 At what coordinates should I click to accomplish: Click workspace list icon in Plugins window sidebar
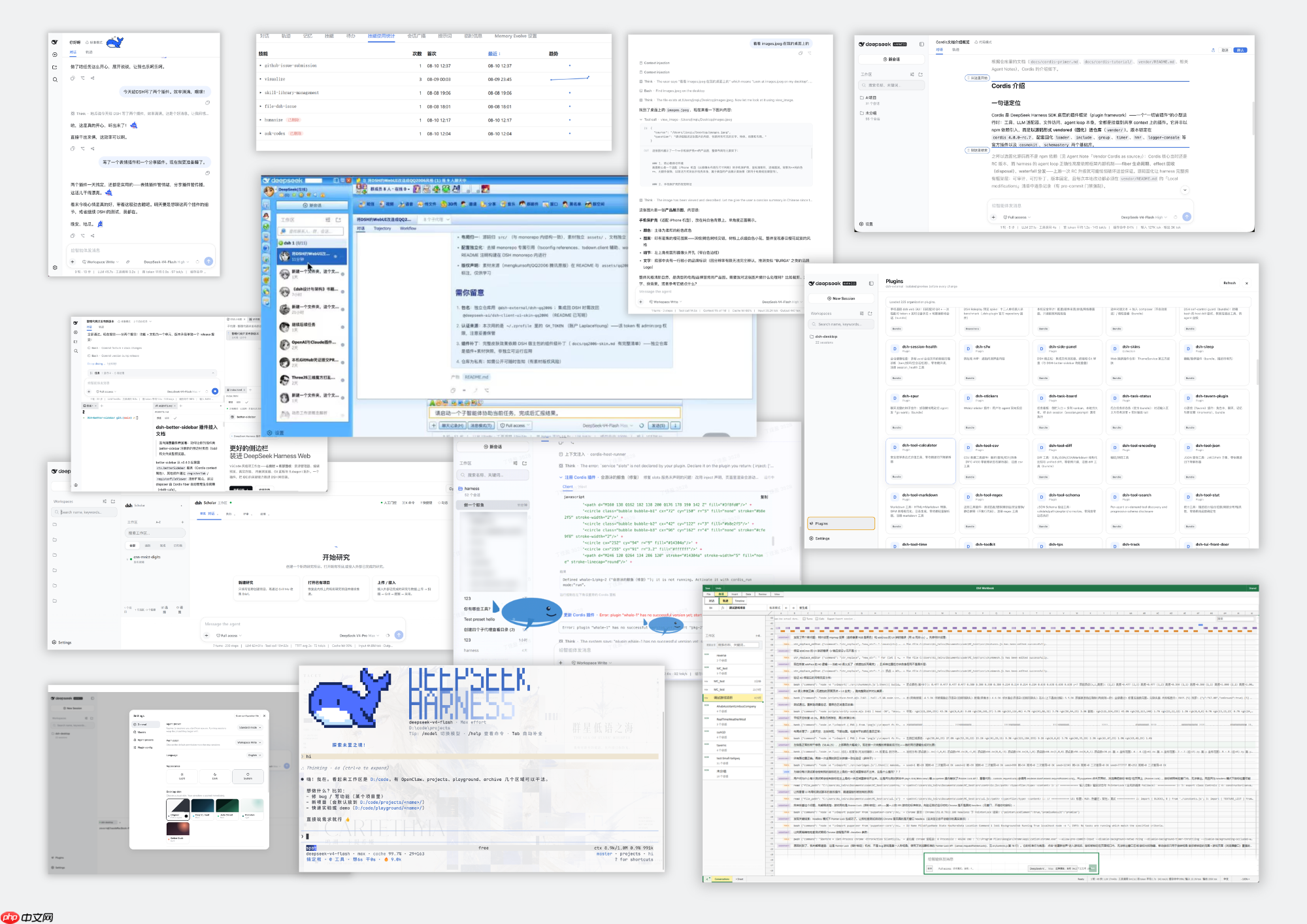pos(861,314)
